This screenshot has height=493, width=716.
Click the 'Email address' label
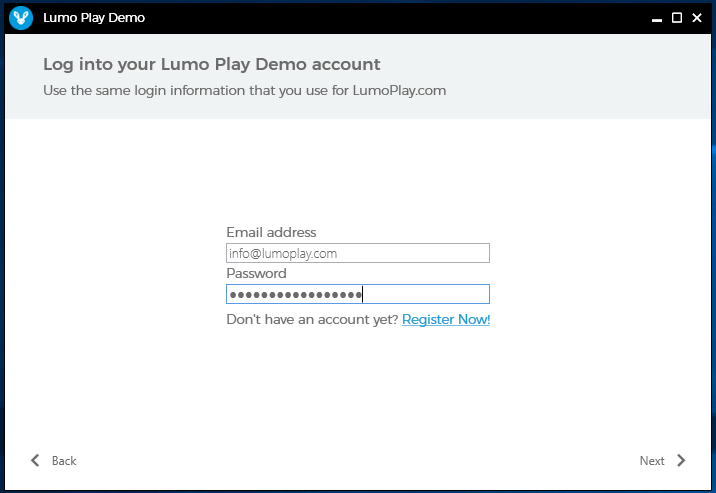pos(271,232)
